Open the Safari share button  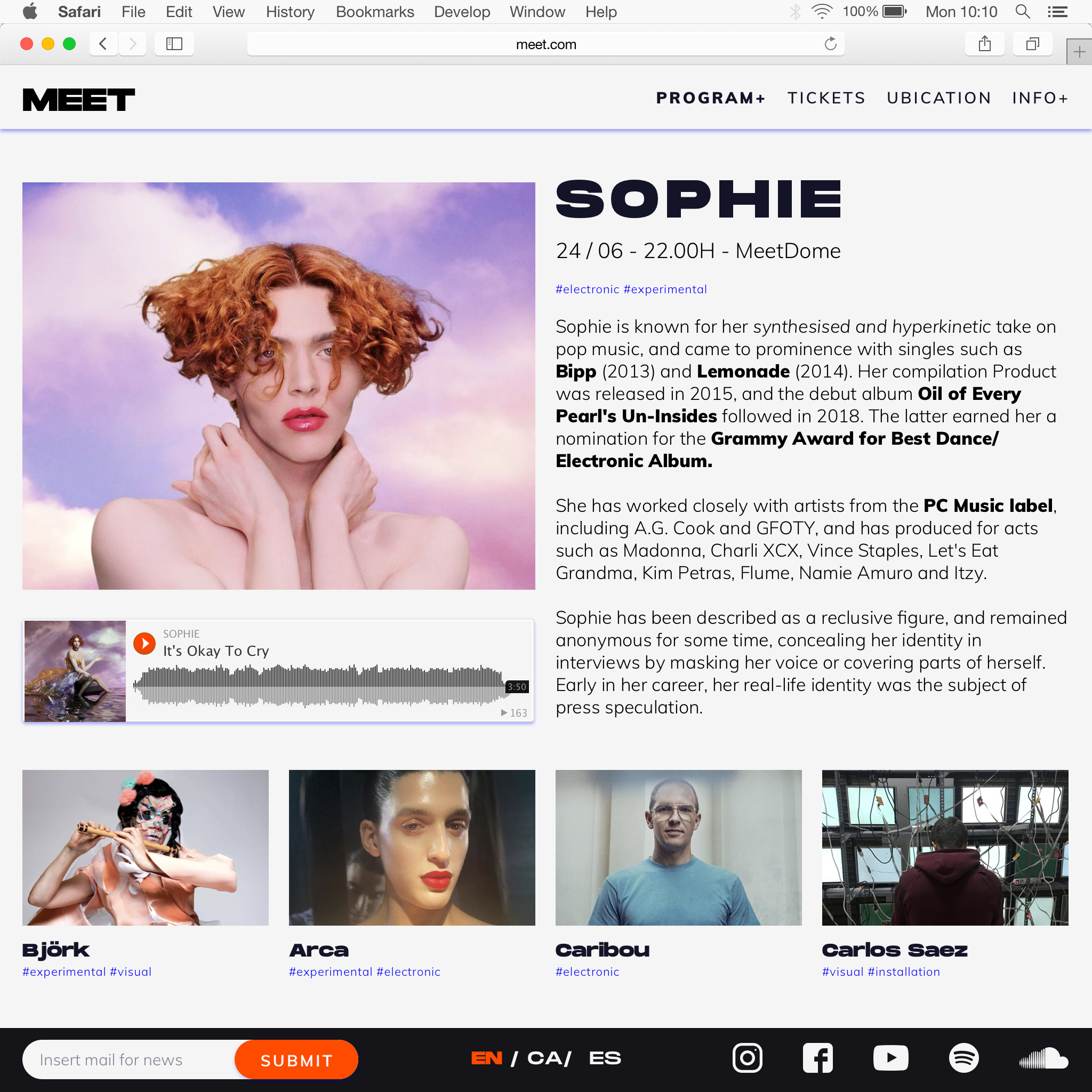point(985,44)
